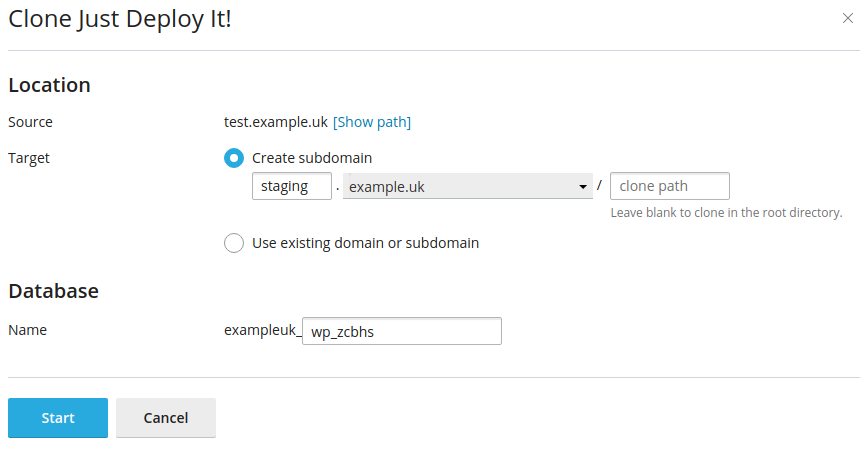Close the Clone dialog with the X icon
The image size is (868, 450).
[x=848, y=18]
